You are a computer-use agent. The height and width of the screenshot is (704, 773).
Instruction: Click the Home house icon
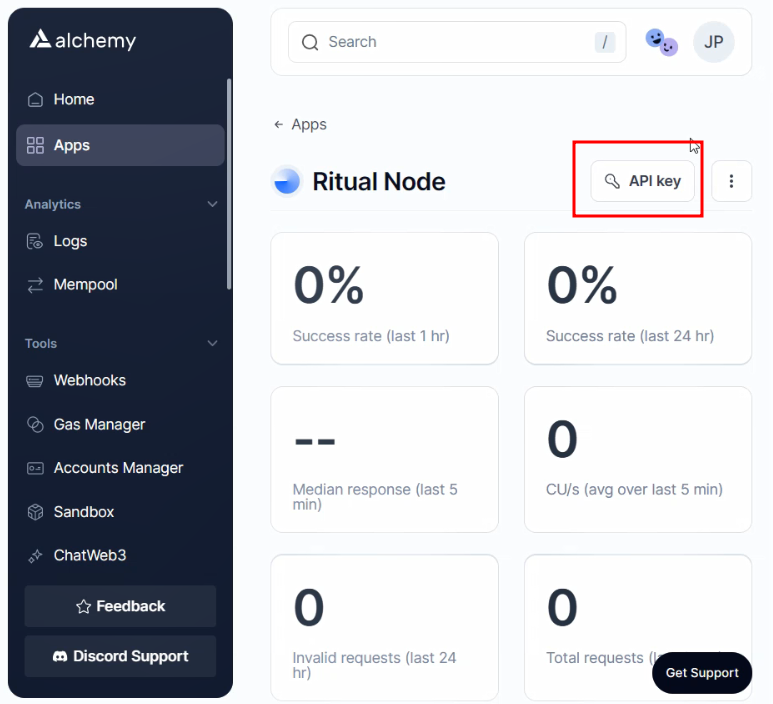[35, 100]
